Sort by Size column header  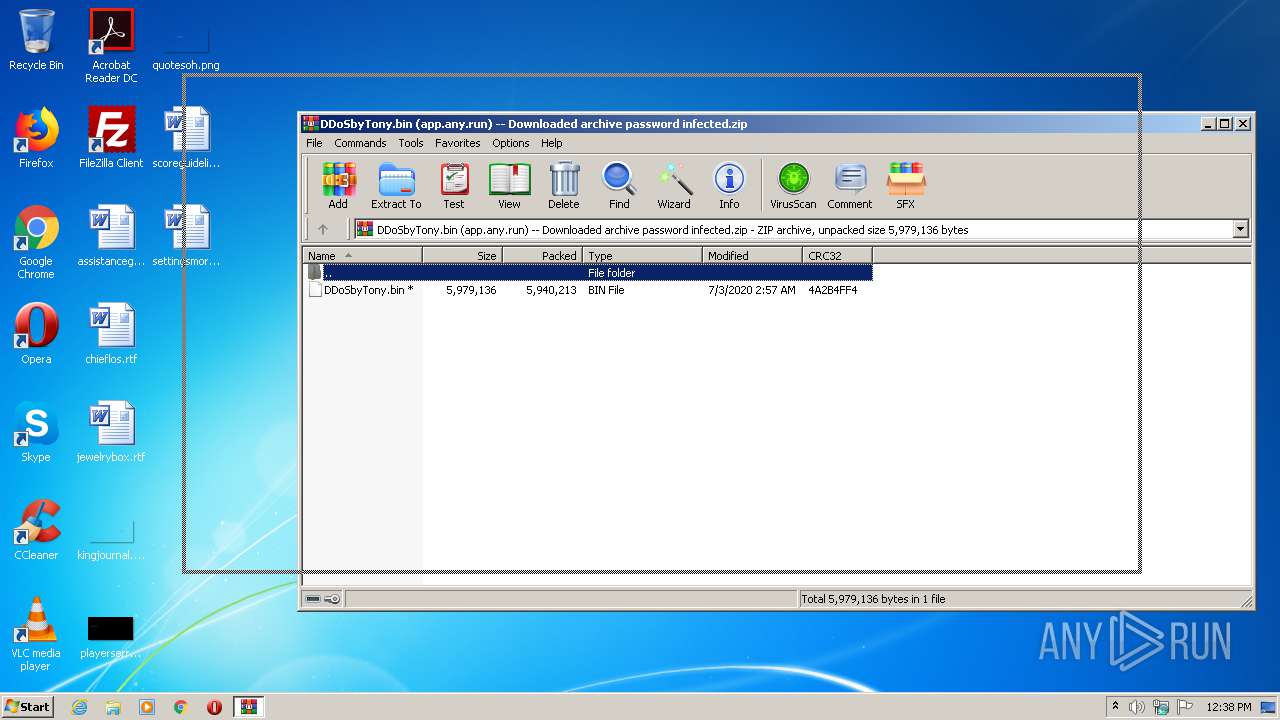(462, 256)
